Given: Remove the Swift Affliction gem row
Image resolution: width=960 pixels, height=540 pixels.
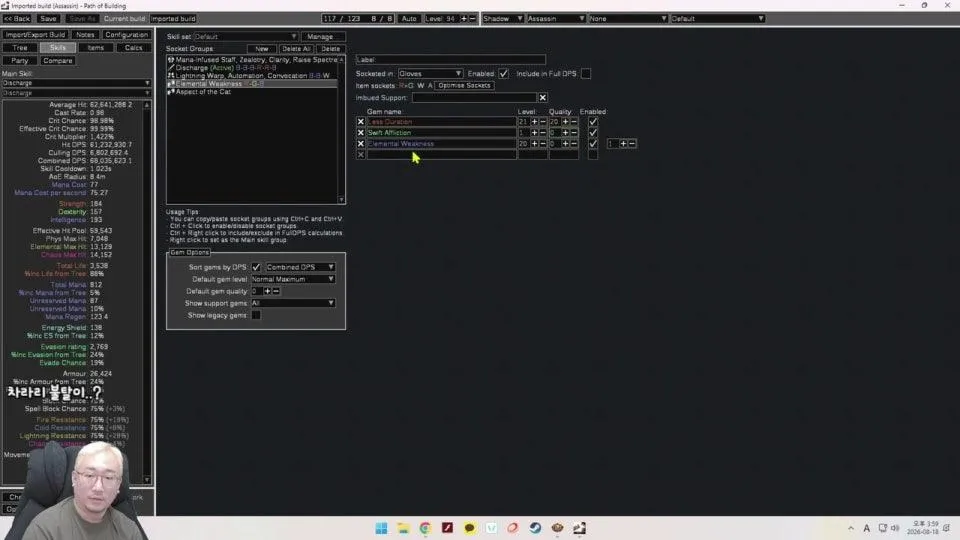Looking at the screenshot, I should click(x=361, y=133).
